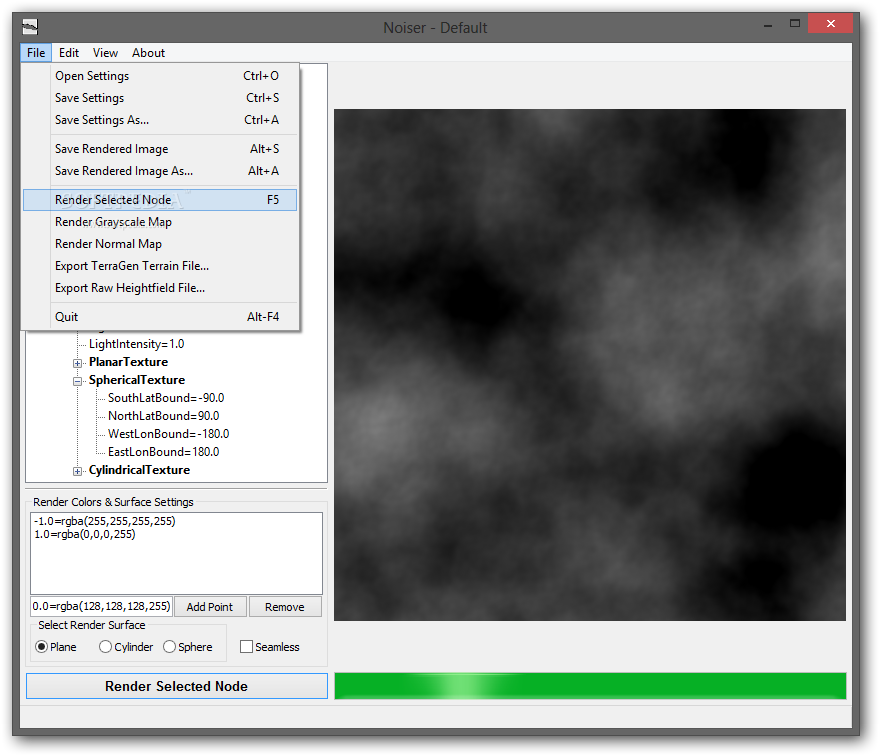Open the View menu
880x756 pixels.
105,53
